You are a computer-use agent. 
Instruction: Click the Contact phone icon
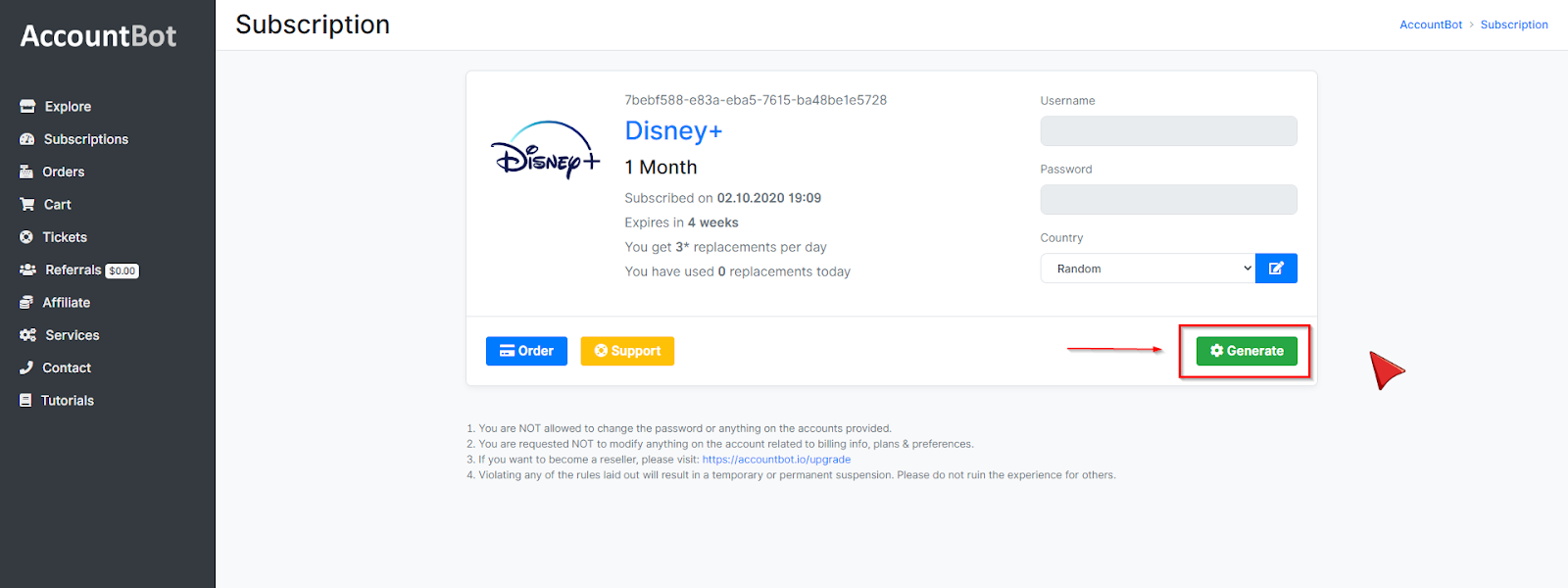(x=26, y=367)
